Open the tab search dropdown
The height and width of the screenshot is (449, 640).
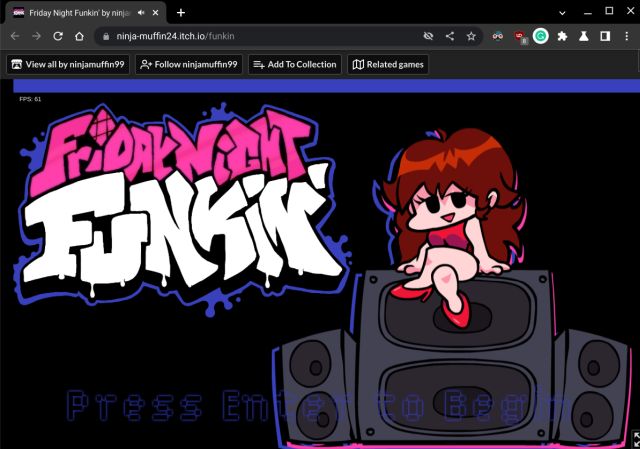[562, 13]
